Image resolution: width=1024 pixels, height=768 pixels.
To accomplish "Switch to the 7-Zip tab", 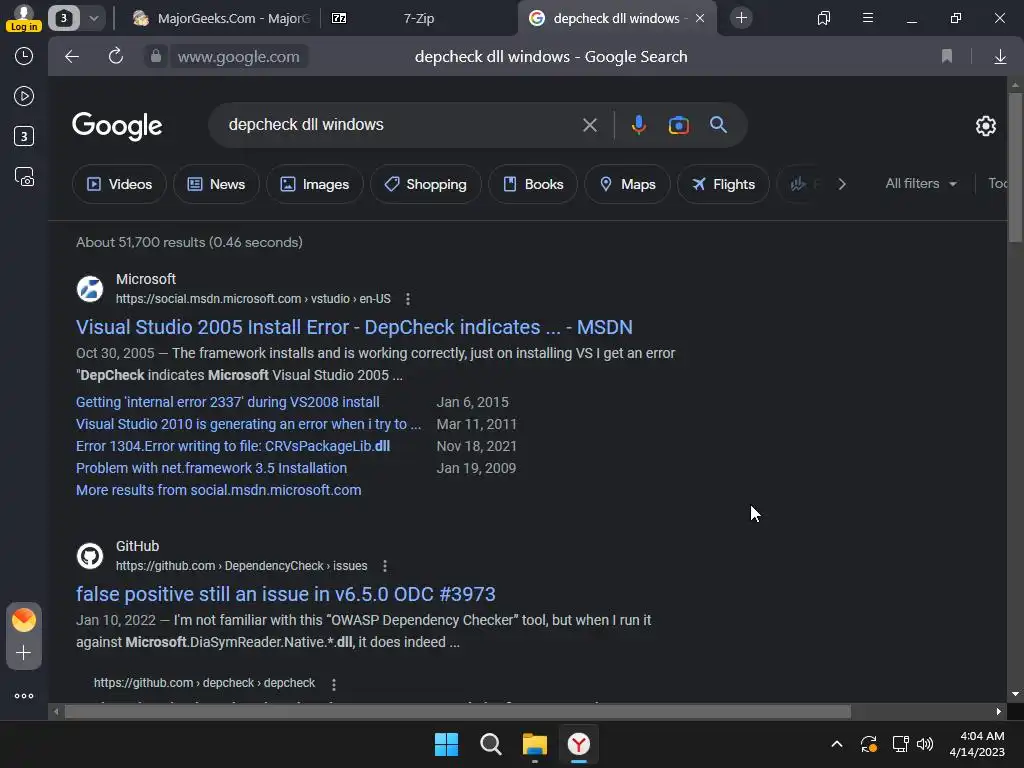I will [419, 18].
